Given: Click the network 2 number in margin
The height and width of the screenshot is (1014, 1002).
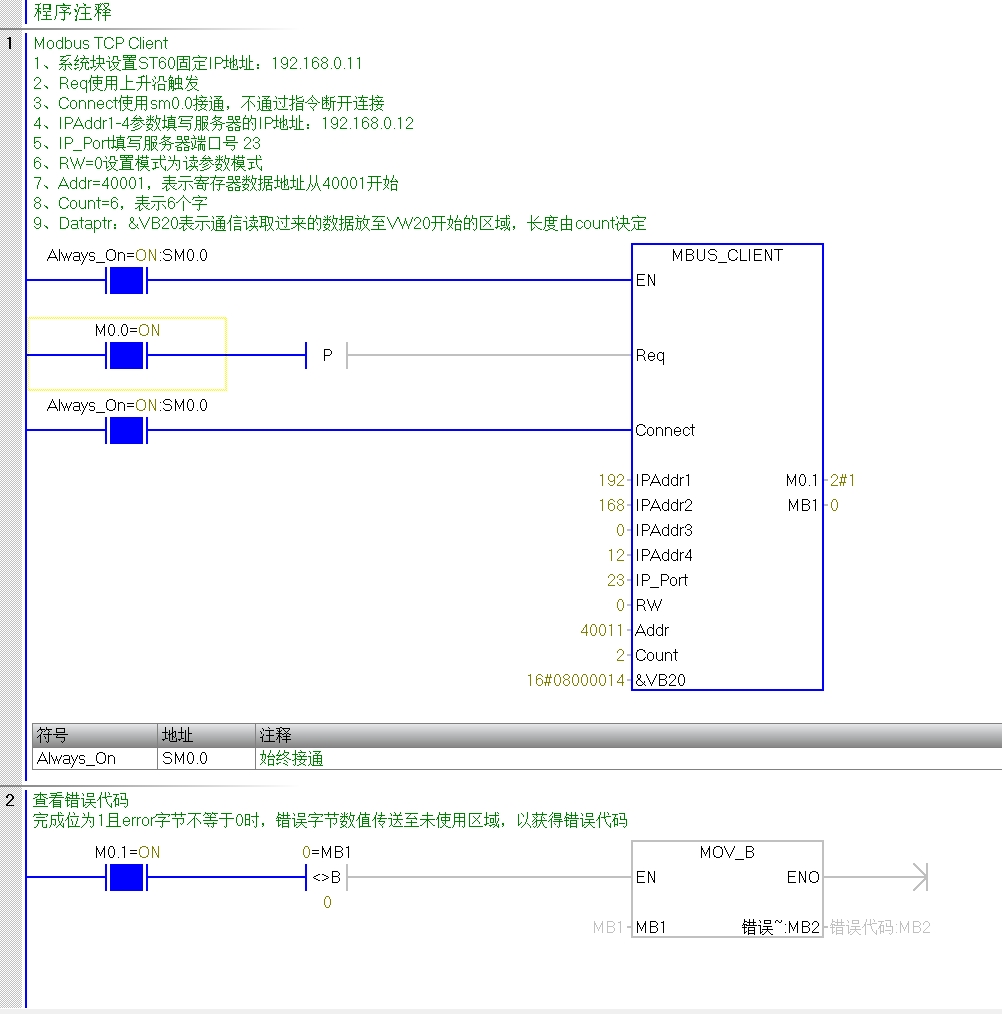Looking at the screenshot, I should click(x=10, y=800).
